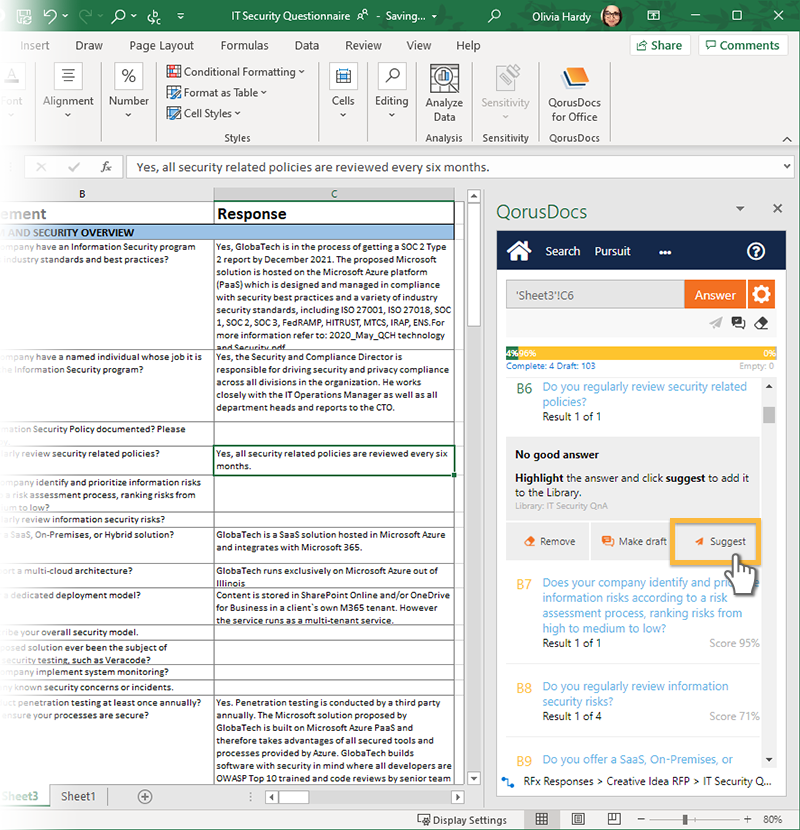The width and height of the screenshot is (800, 830).
Task: Open Analyze Data in the ribbon
Action: [444, 94]
